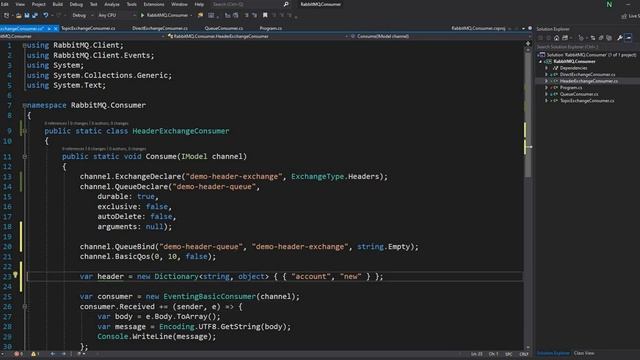Expand QueueConsumer.cs node arrow
640x360 pixels.
[x=547, y=94]
